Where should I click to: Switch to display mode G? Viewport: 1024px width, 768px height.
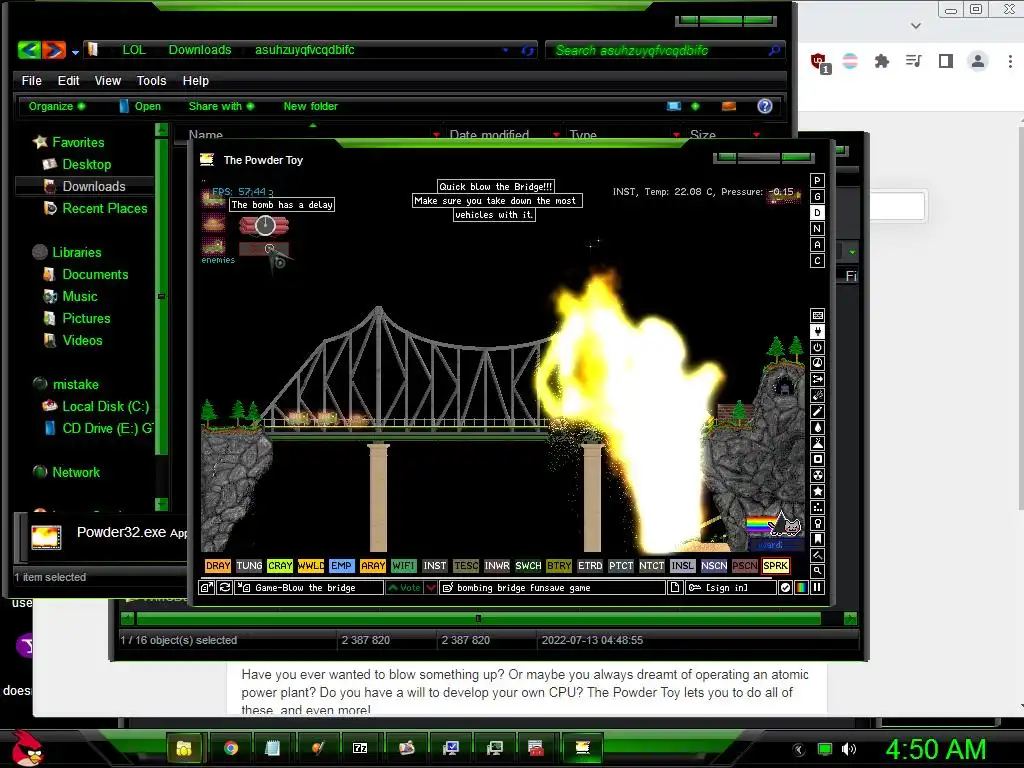click(x=817, y=197)
